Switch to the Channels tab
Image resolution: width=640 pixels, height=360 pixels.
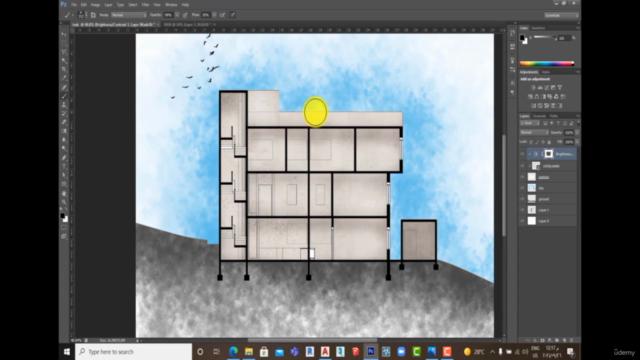[x=539, y=116]
